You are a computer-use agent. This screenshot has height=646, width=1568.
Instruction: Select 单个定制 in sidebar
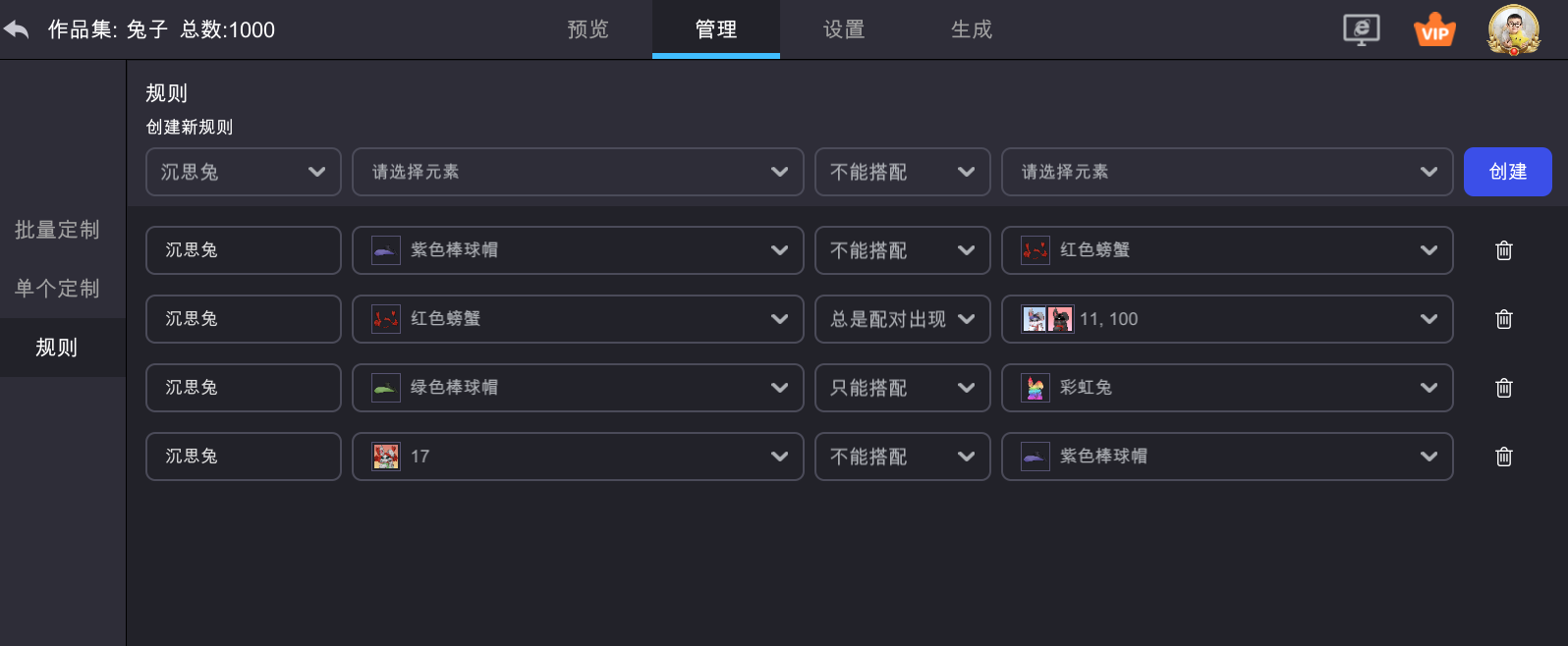[x=57, y=289]
